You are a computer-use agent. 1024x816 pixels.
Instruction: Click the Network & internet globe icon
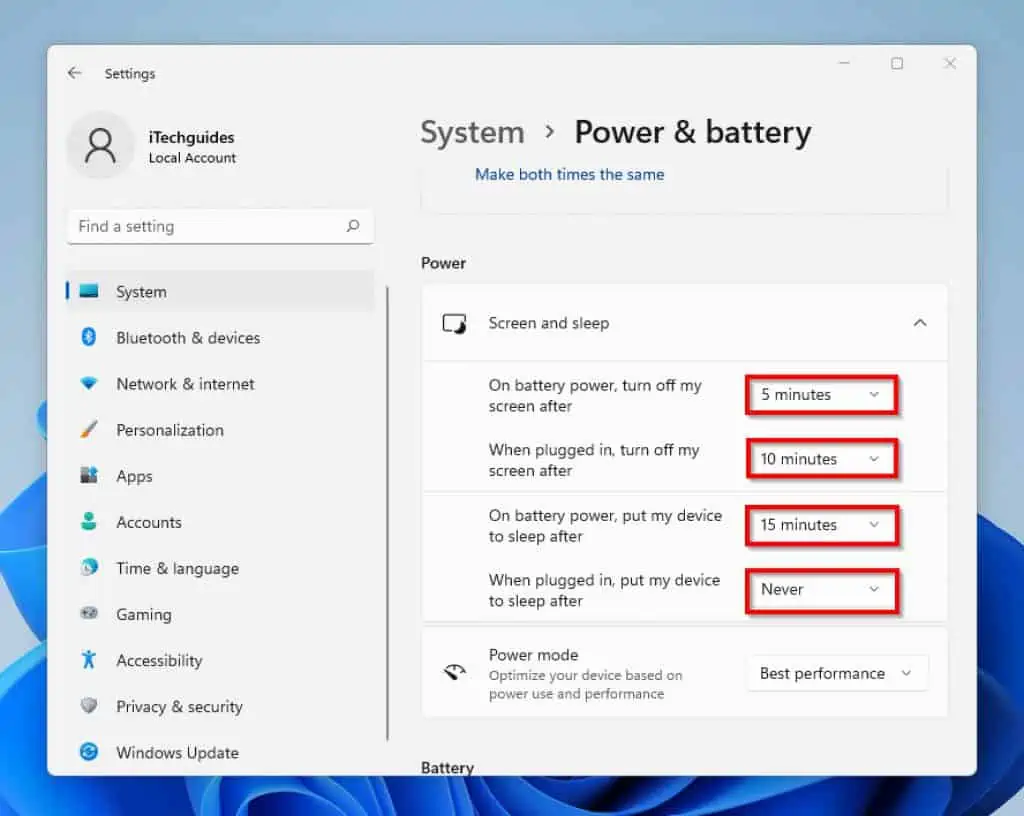90,383
